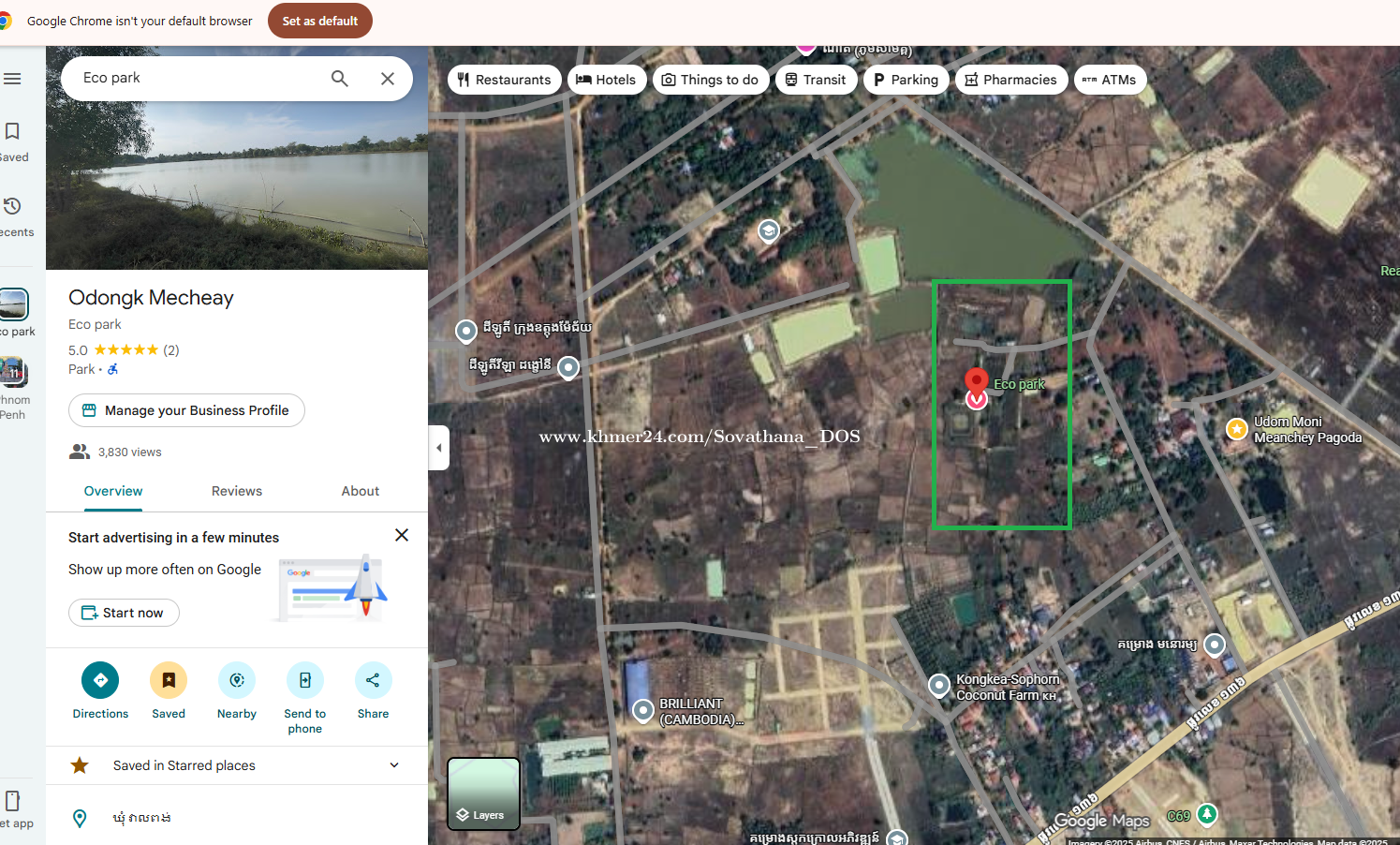The image size is (1400, 845).
Task: Share this place
Action: pyautogui.click(x=373, y=680)
